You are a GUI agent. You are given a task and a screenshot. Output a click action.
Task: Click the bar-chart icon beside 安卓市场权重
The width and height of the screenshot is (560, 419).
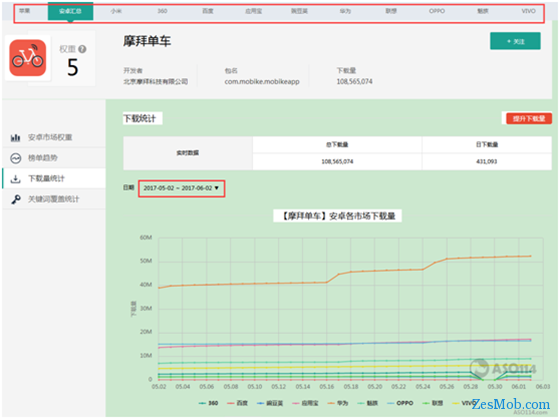click(x=15, y=137)
